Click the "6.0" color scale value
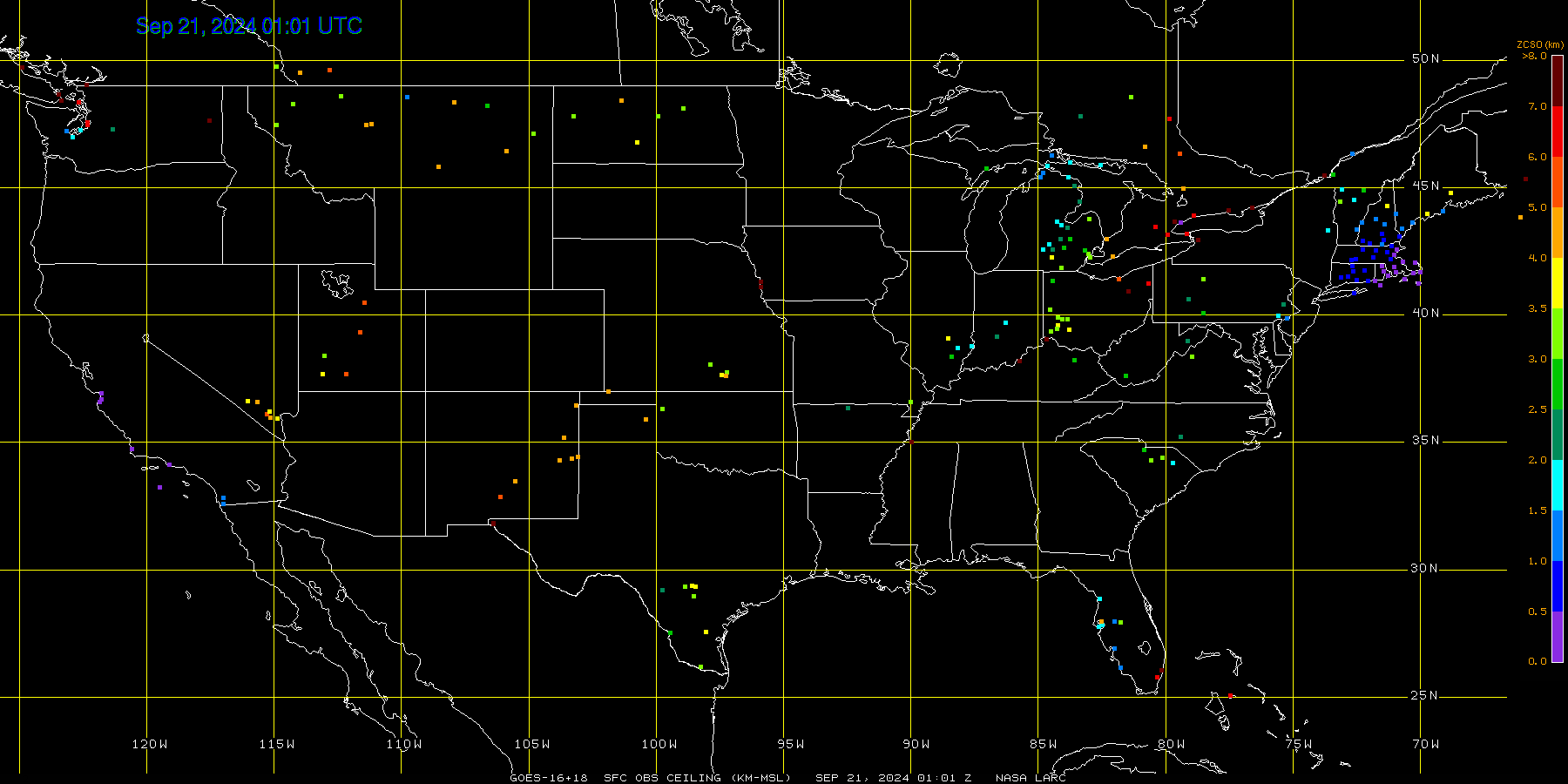This screenshot has height=784, width=1568. point(1537,157)
